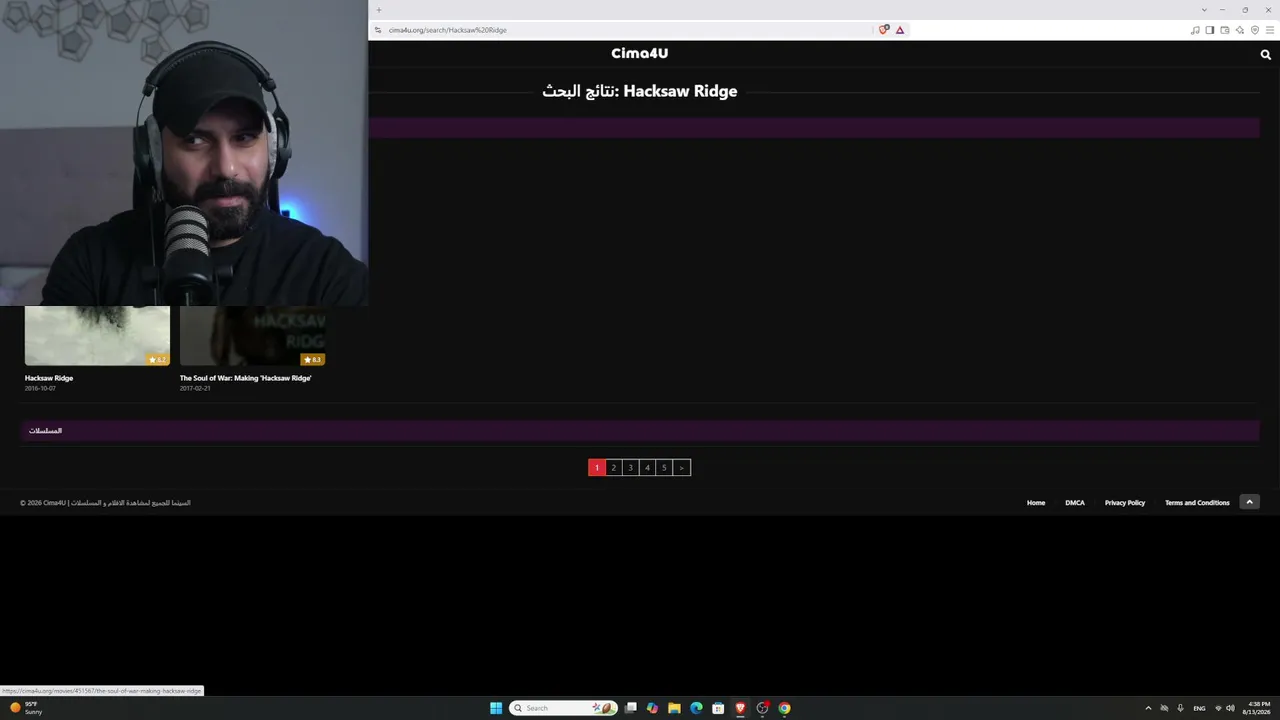Screen dimensions: 1280x720
Task: Click the microphone icon in system tray
Action: [1180, 708]
